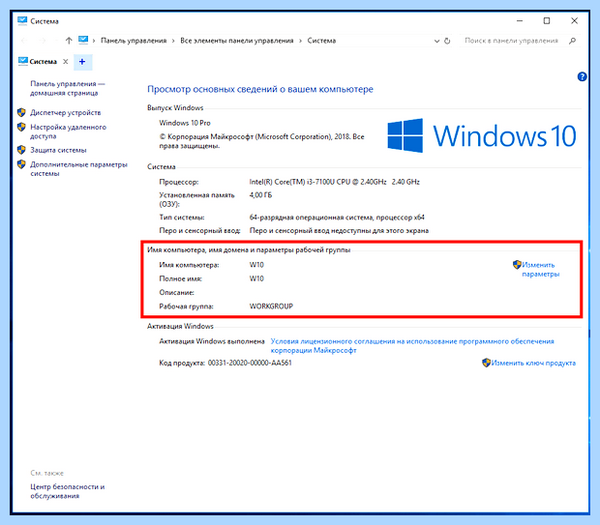Screen dimensions: 600x525
Task: Click Изменить ключ продукта link
Action: point(533,363)
